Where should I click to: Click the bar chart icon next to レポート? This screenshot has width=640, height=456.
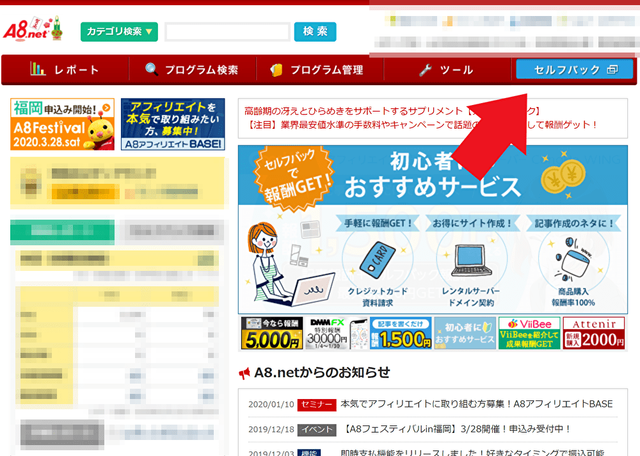[38, 69]
